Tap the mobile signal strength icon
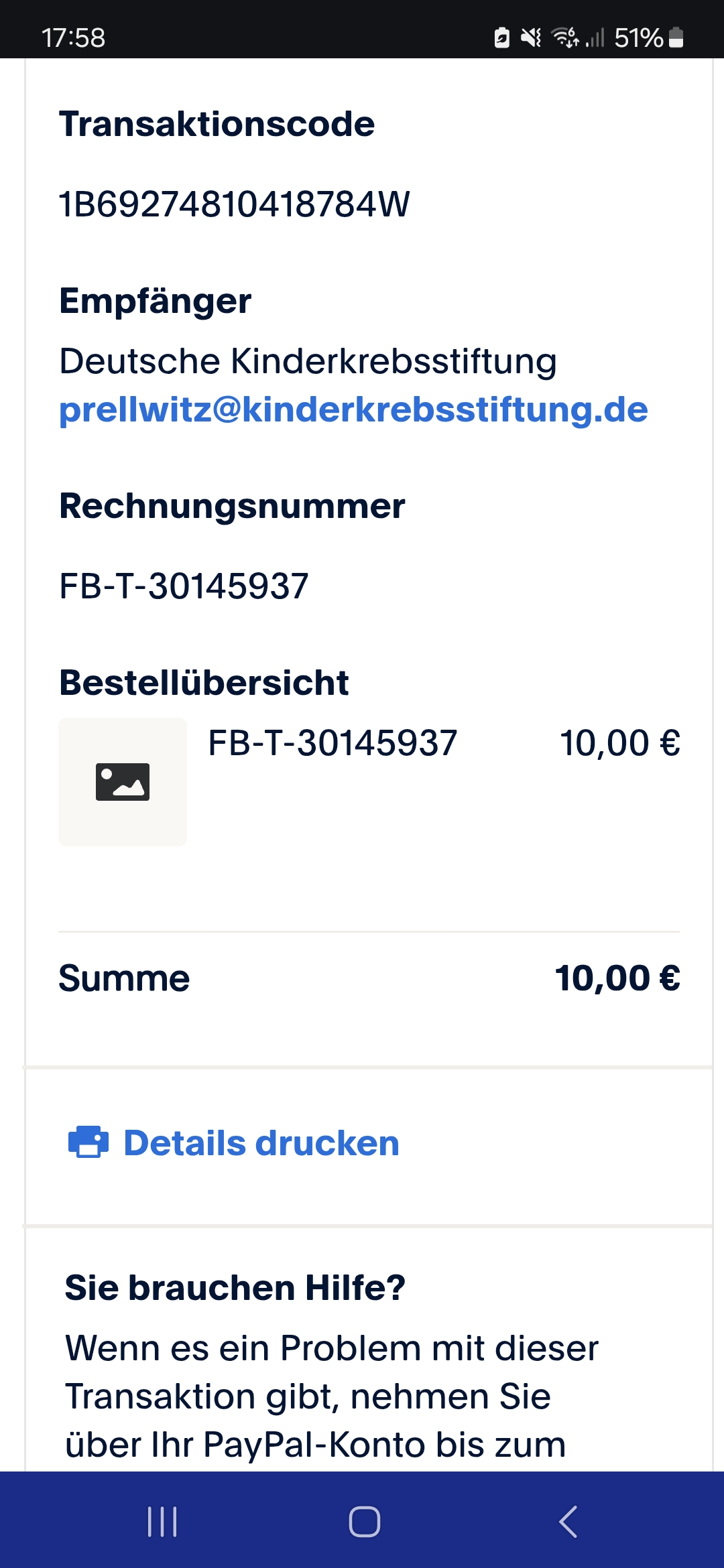This screenshot has width=724, height=1568. coord(595,38)
